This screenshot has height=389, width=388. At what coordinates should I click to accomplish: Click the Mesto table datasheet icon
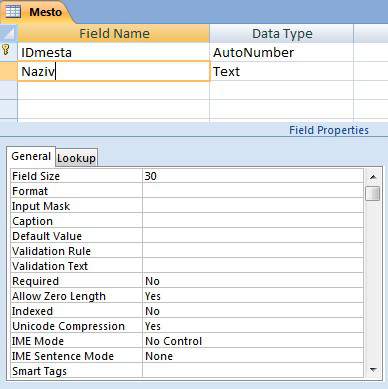click(x=13, y=12)
